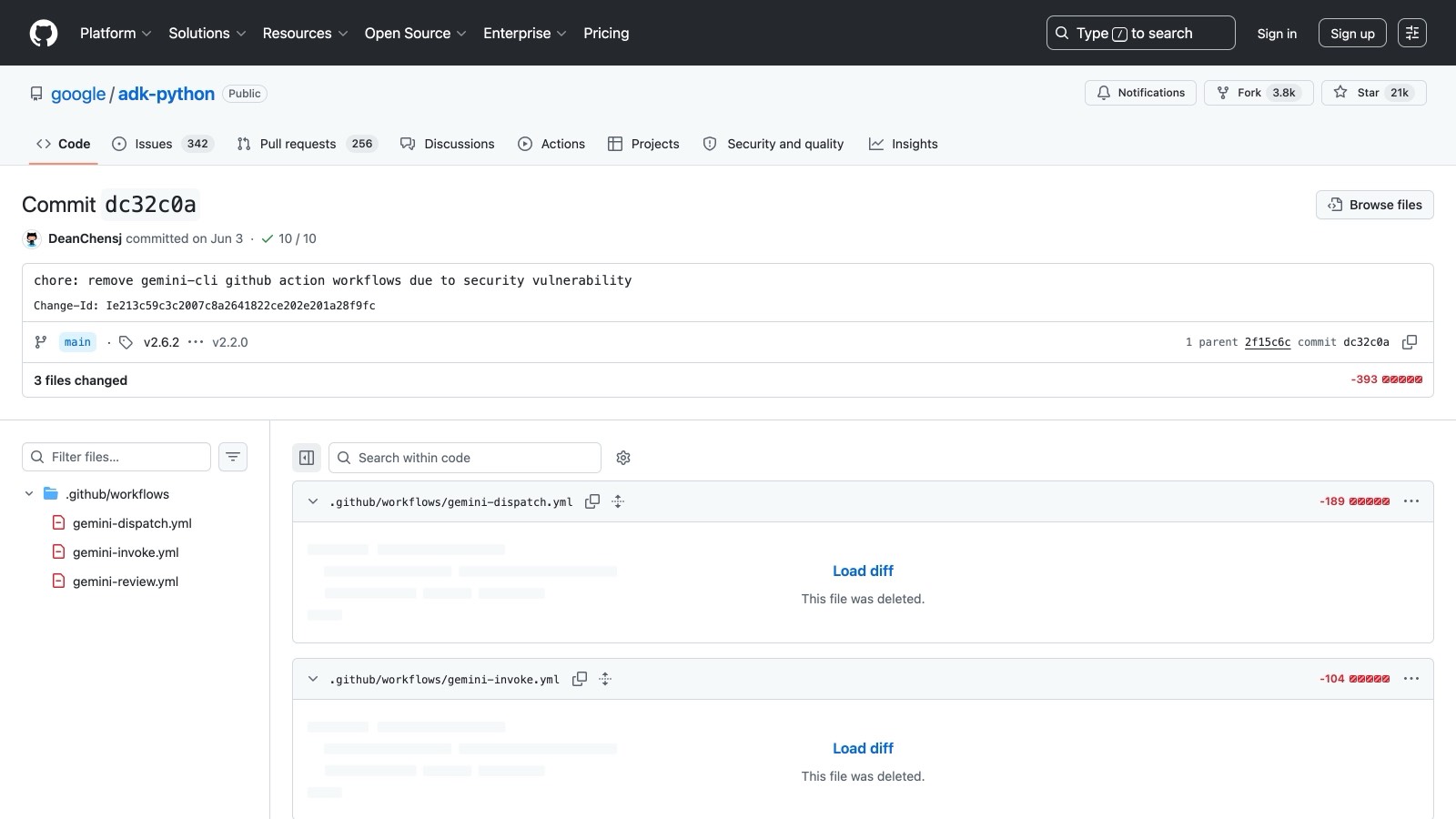Load diff for gemini-invoke.yml
This screenshot has width=1456, height=819.
(x=863, y=748)
